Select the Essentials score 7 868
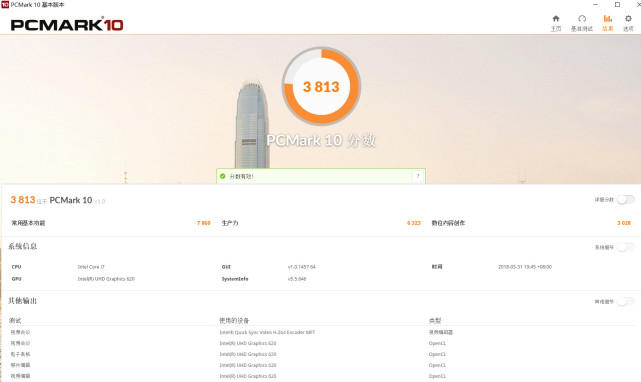The width and height of the screenshot is (641, 382). 204,223
